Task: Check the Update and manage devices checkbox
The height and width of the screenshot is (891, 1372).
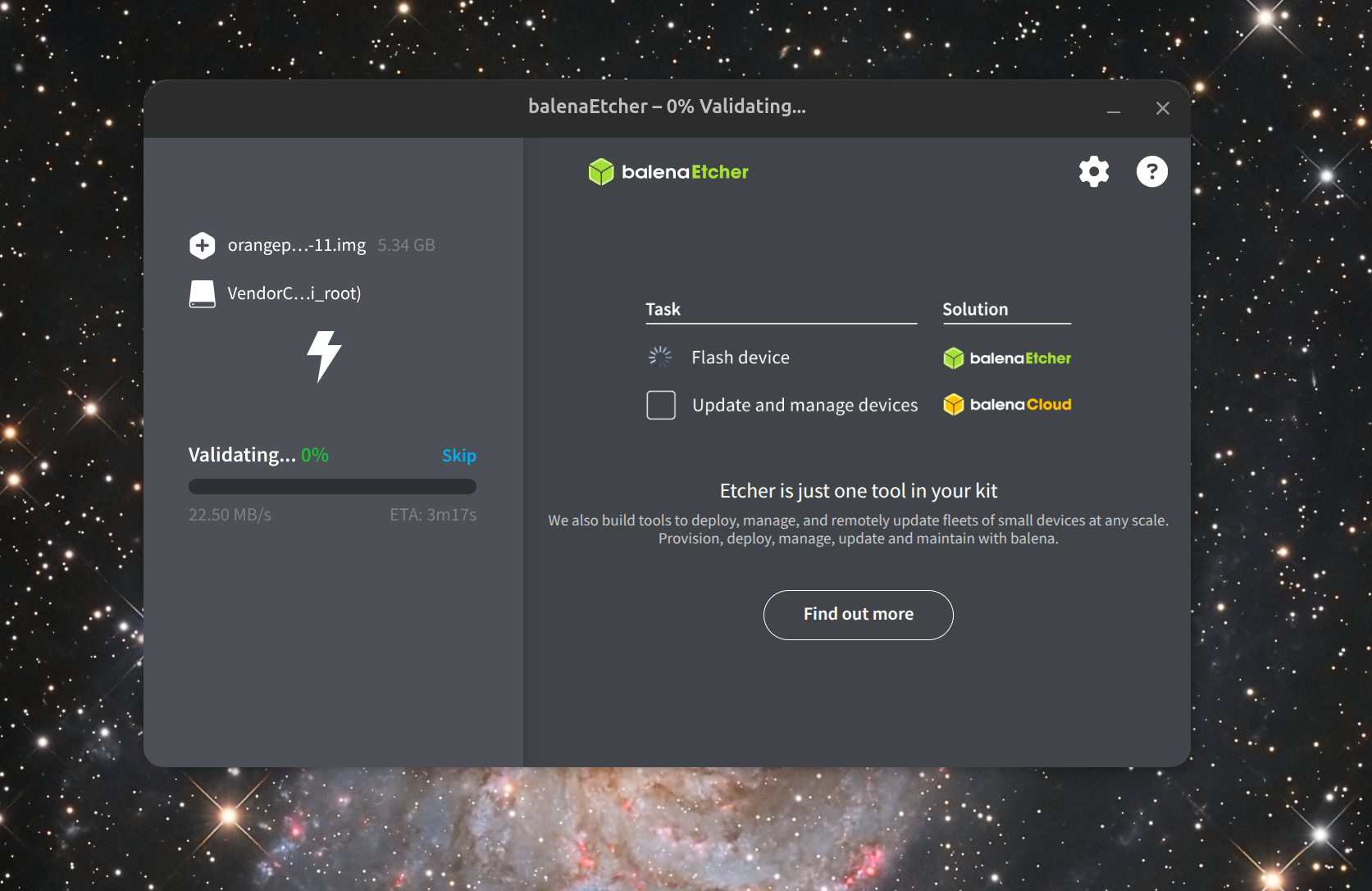Action: 661,405
